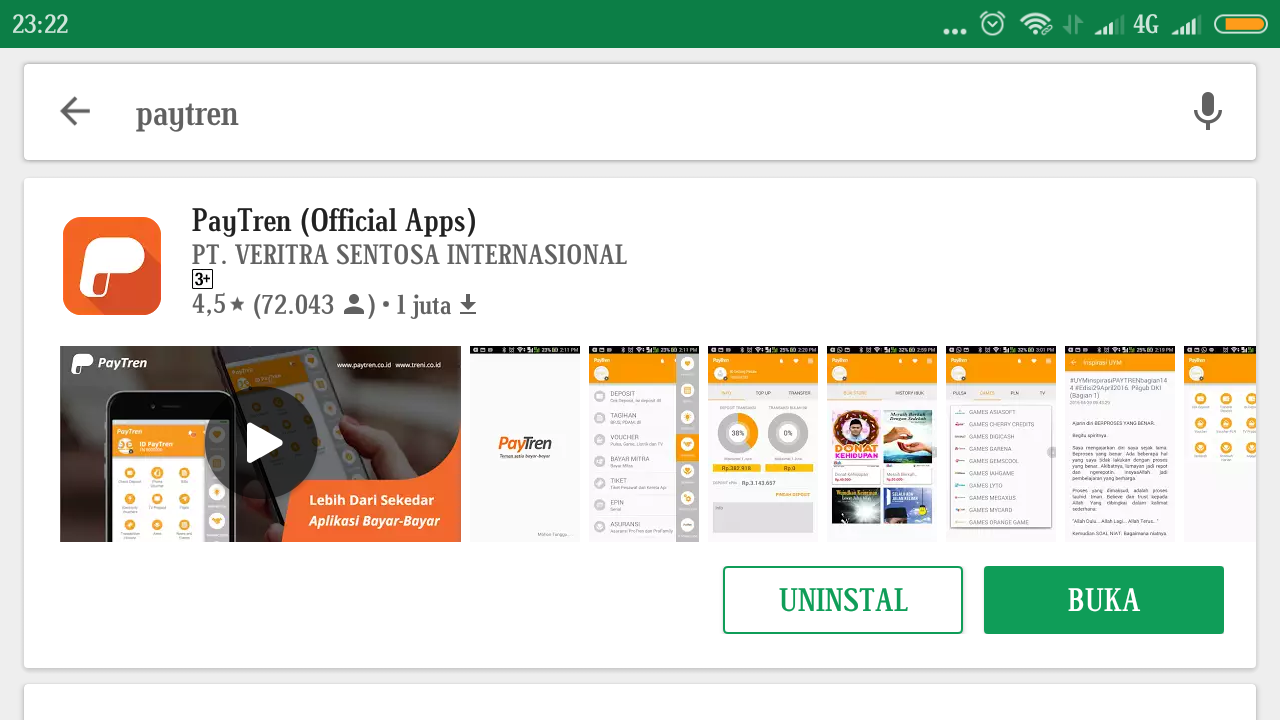Tap the battery status icon
Image resolution: width=1280 pixels, height=720 pixels.
click(x=1241, y=24)
